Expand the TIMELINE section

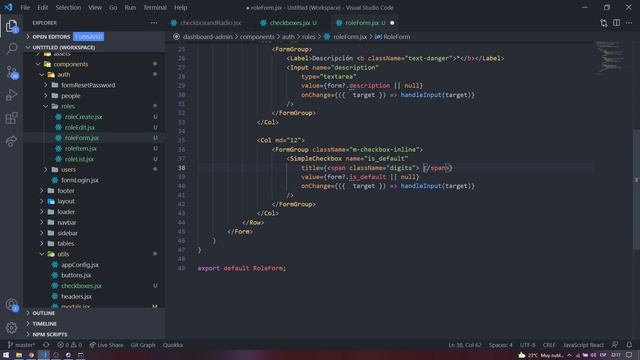pos(44,324)
